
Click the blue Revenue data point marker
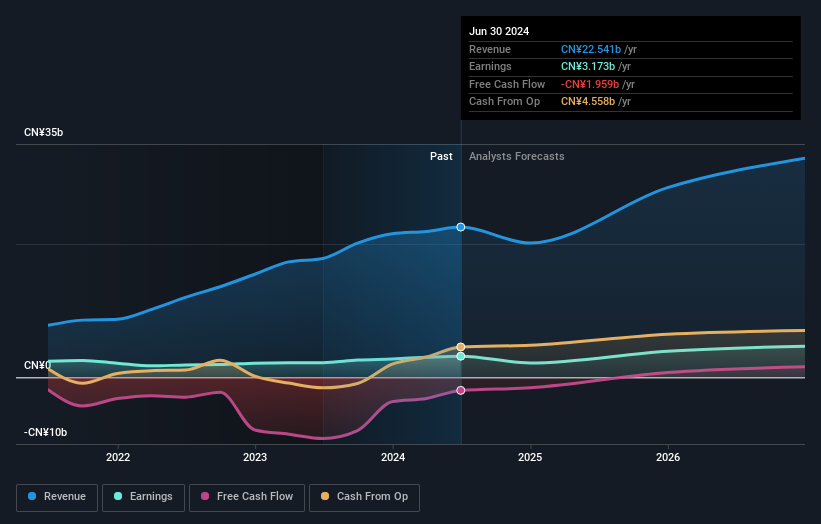461,227
